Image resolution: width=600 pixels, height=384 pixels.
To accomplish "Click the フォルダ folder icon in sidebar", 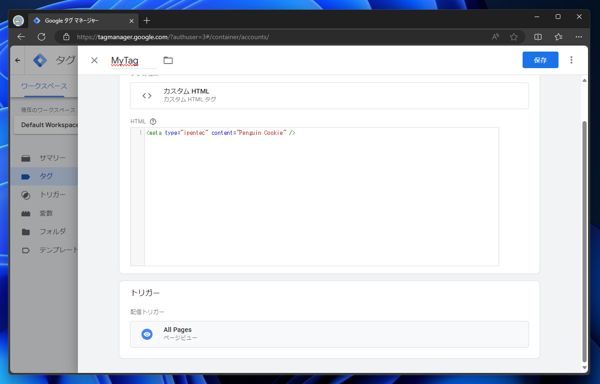I will [x=26, y=232].
